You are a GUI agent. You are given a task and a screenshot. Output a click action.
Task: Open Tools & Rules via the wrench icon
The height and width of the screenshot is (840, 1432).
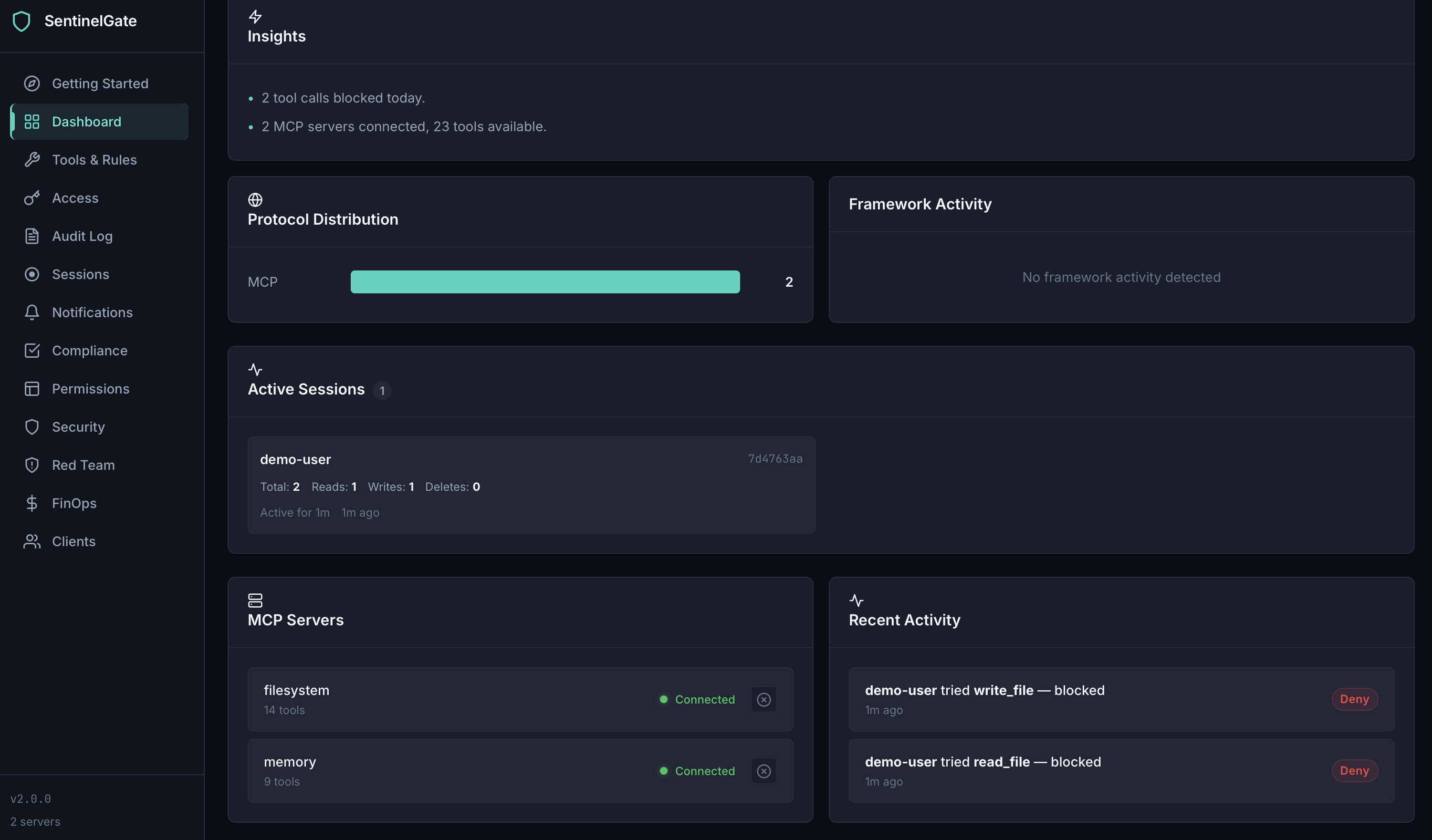(32, 160)
